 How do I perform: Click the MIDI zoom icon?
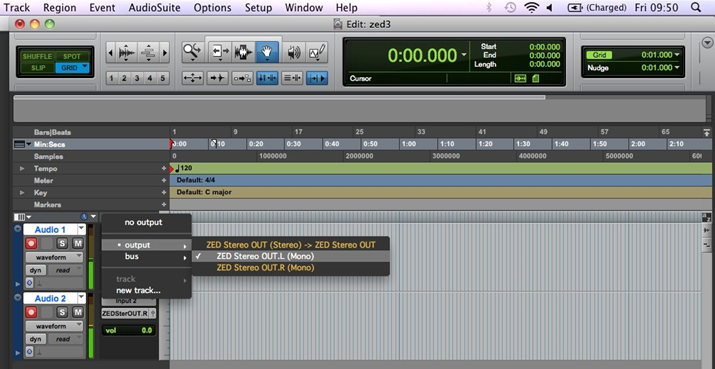click(x=149, y=53)
